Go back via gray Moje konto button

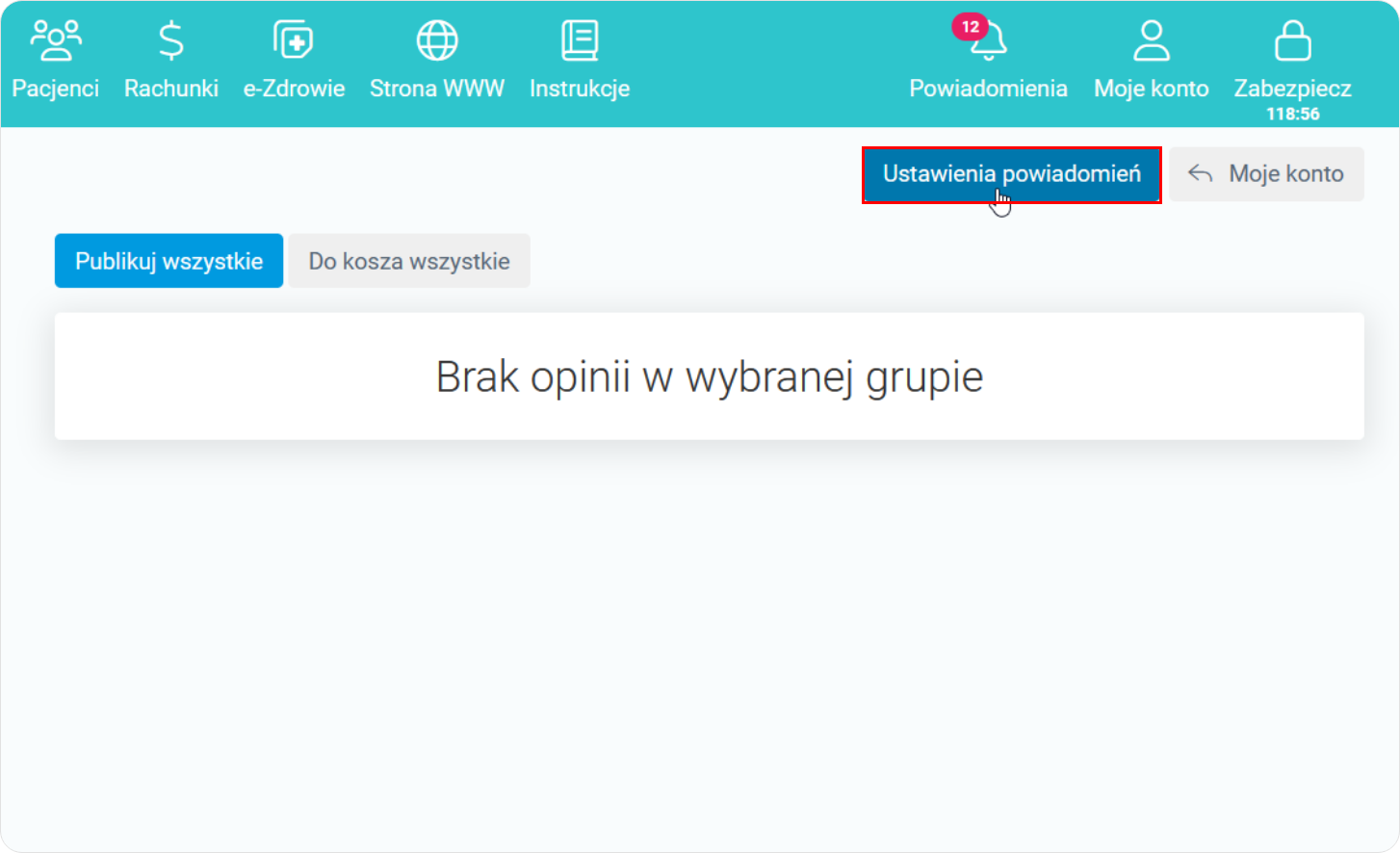[1267, 174]
